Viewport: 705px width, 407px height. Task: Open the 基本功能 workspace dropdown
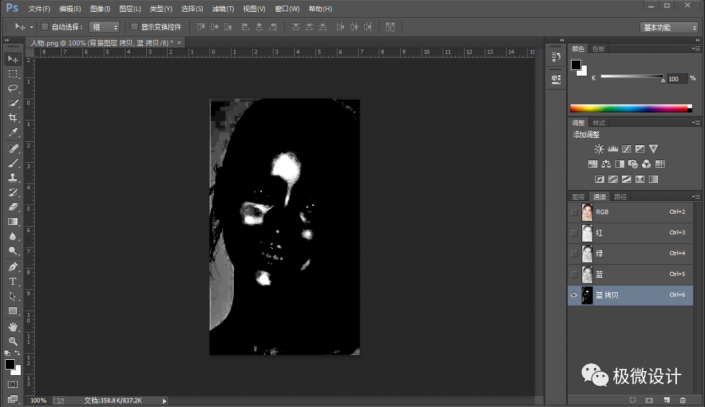click(669, 27)
